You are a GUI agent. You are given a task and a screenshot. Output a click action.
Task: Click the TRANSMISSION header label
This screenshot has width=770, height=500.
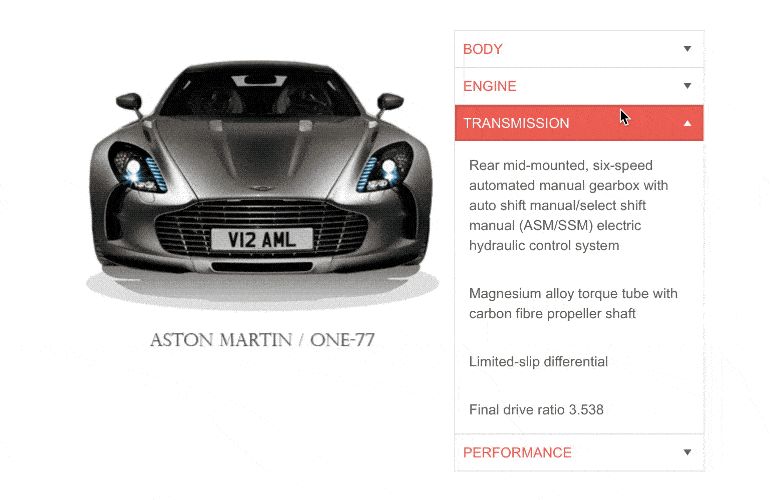pos(516,123)
